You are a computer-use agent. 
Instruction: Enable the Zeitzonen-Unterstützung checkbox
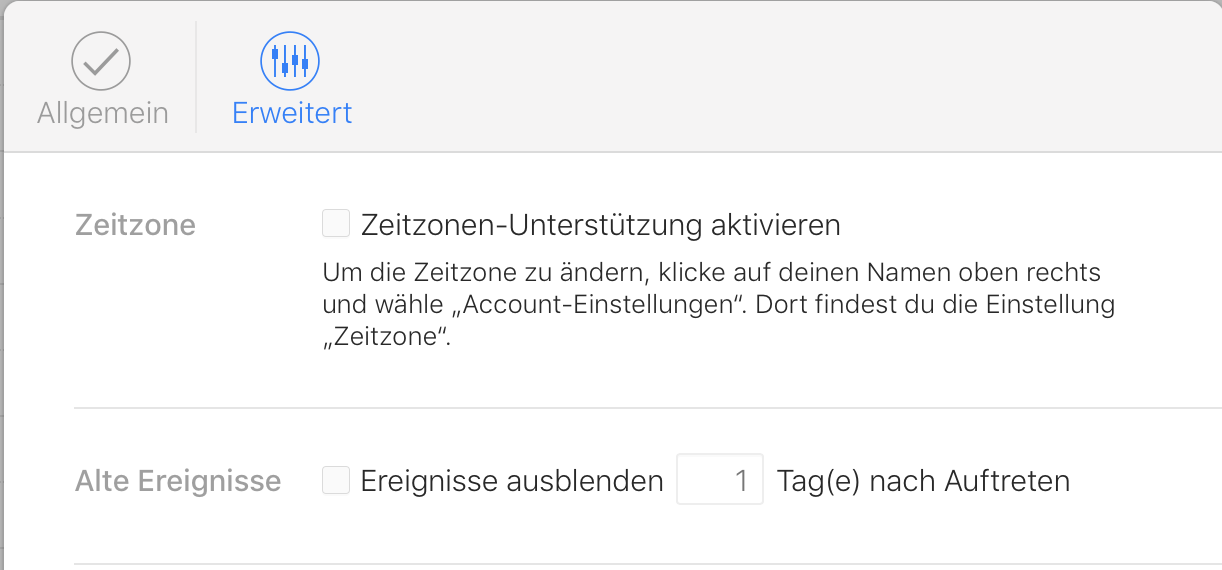click(336, 224)
